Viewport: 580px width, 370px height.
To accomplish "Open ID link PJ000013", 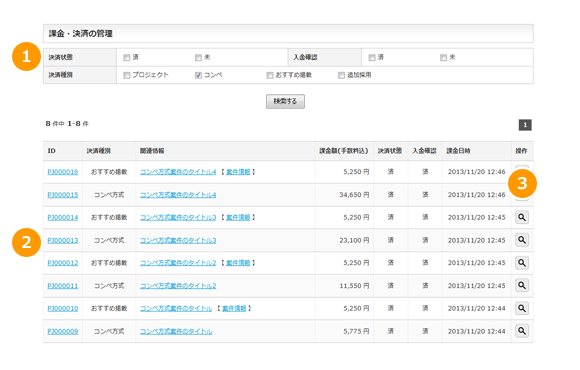I will pos(63,240).
